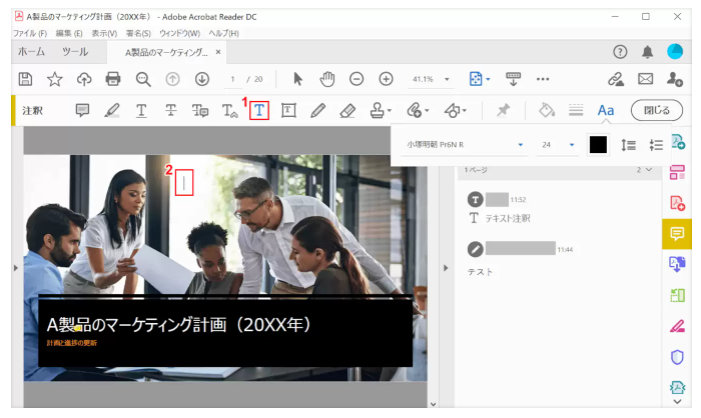Click the 閉じる button
701x418 pixels.
coord(657,110)
